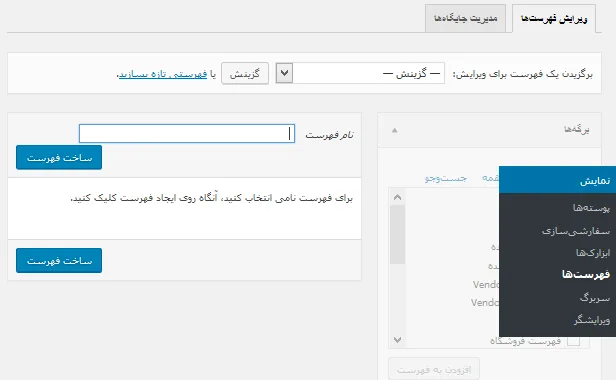Click the افزودن به فهرست button
Image resolution: width=616 pixels, height=380 pixels.
point(434,369)
